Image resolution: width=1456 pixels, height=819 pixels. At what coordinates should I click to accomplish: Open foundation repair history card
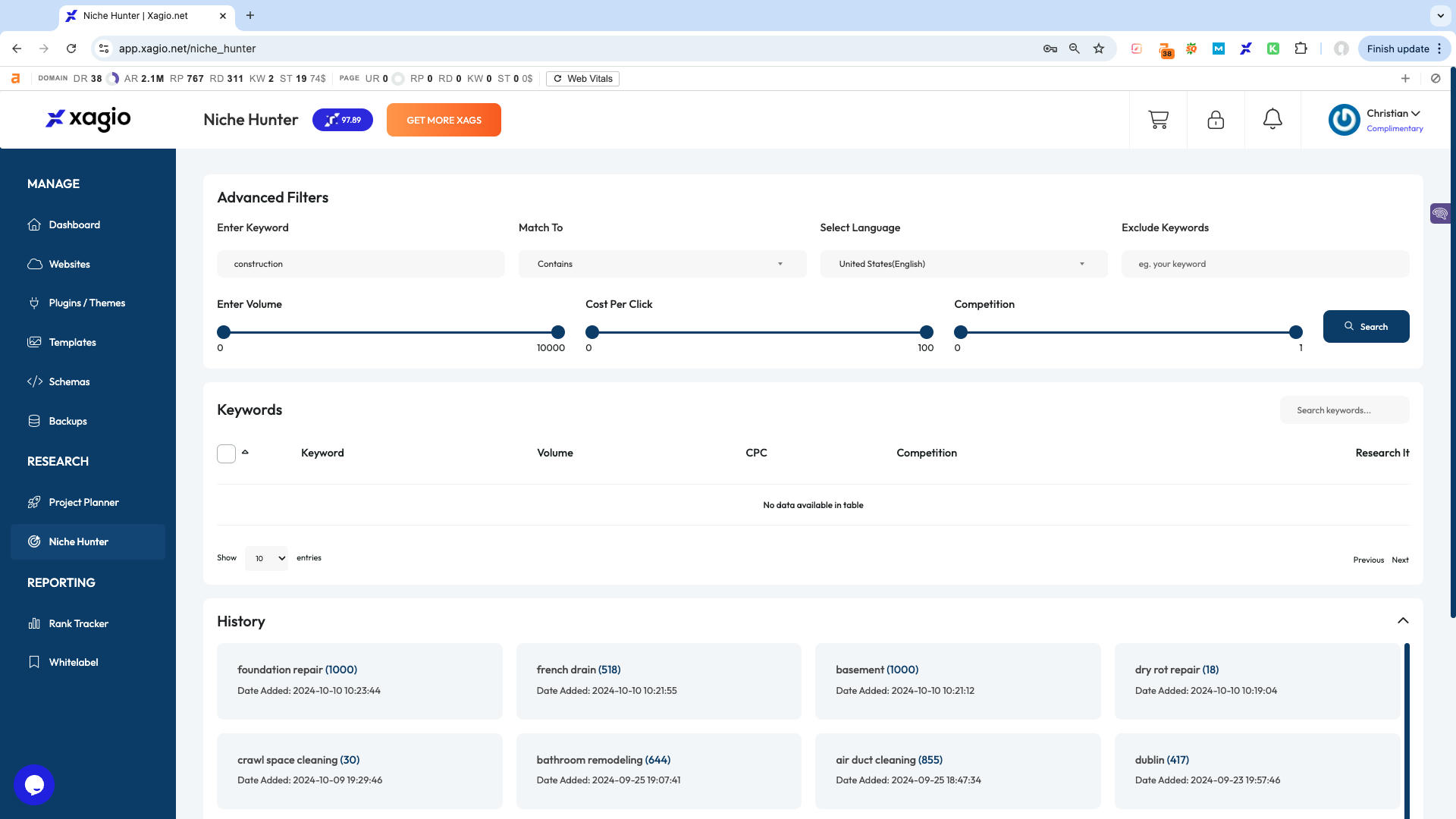click(x=359, y=680)
